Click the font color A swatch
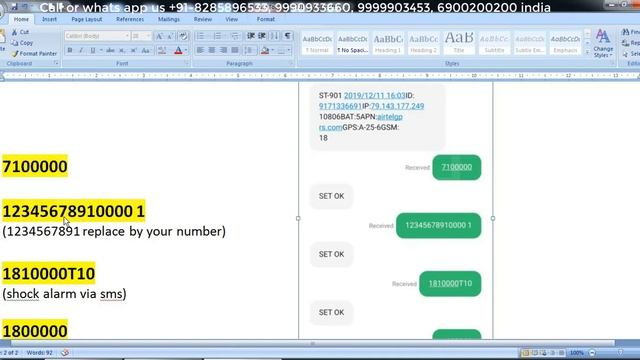 [178, 51]
